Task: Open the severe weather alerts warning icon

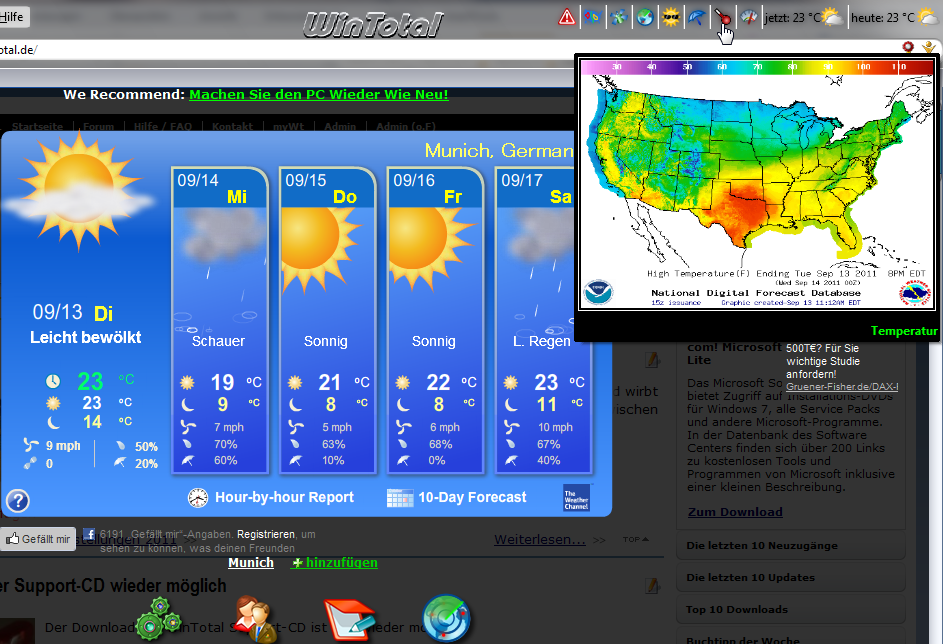Action: [567, 17]
